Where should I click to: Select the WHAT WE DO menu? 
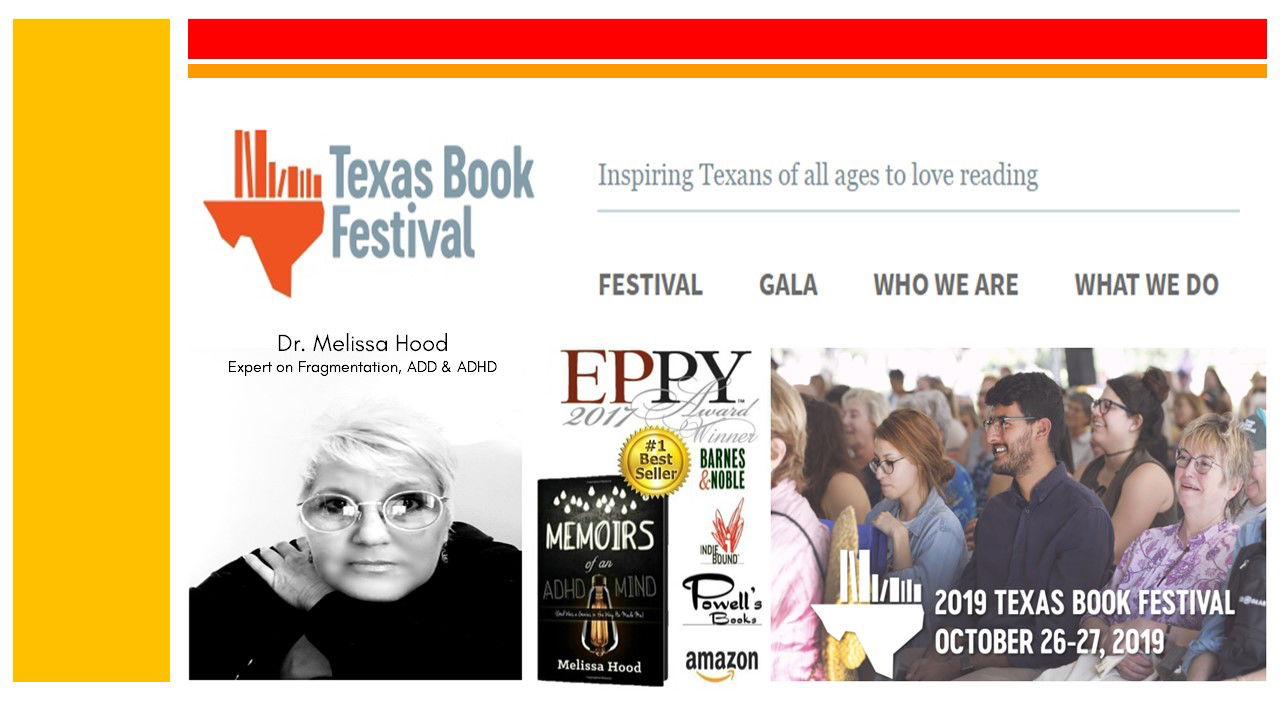1147,285
